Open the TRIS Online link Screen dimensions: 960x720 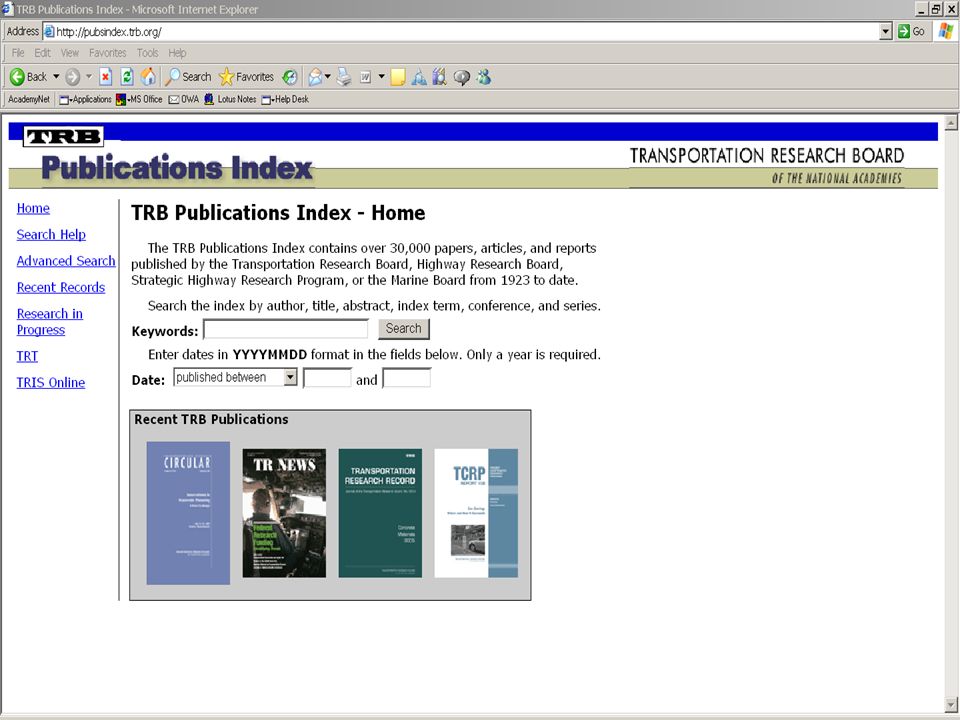coord(51,382)
